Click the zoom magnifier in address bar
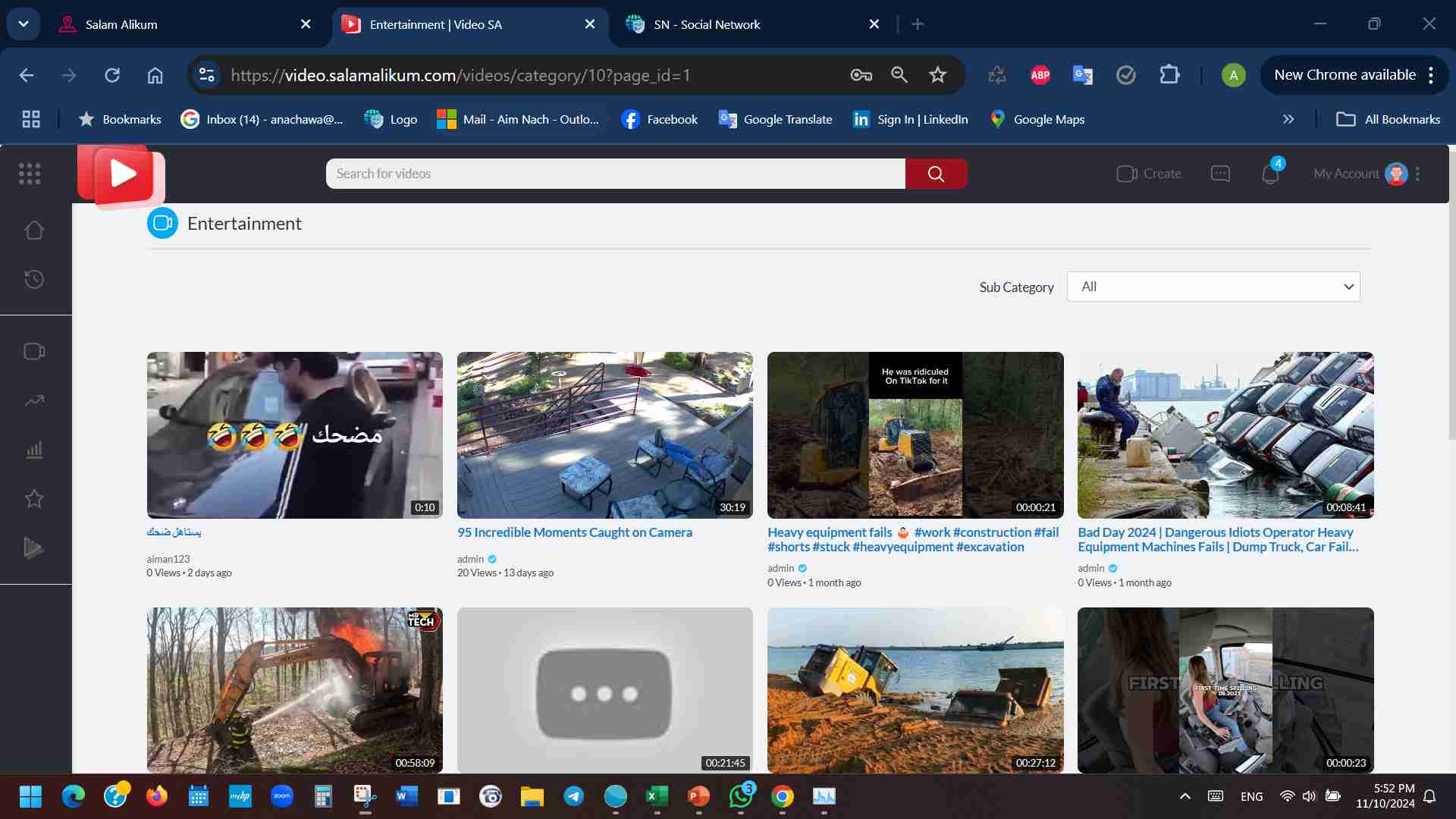Viewport: 1456px width, 819px height. pyautogui.click(x=899, y=75)
